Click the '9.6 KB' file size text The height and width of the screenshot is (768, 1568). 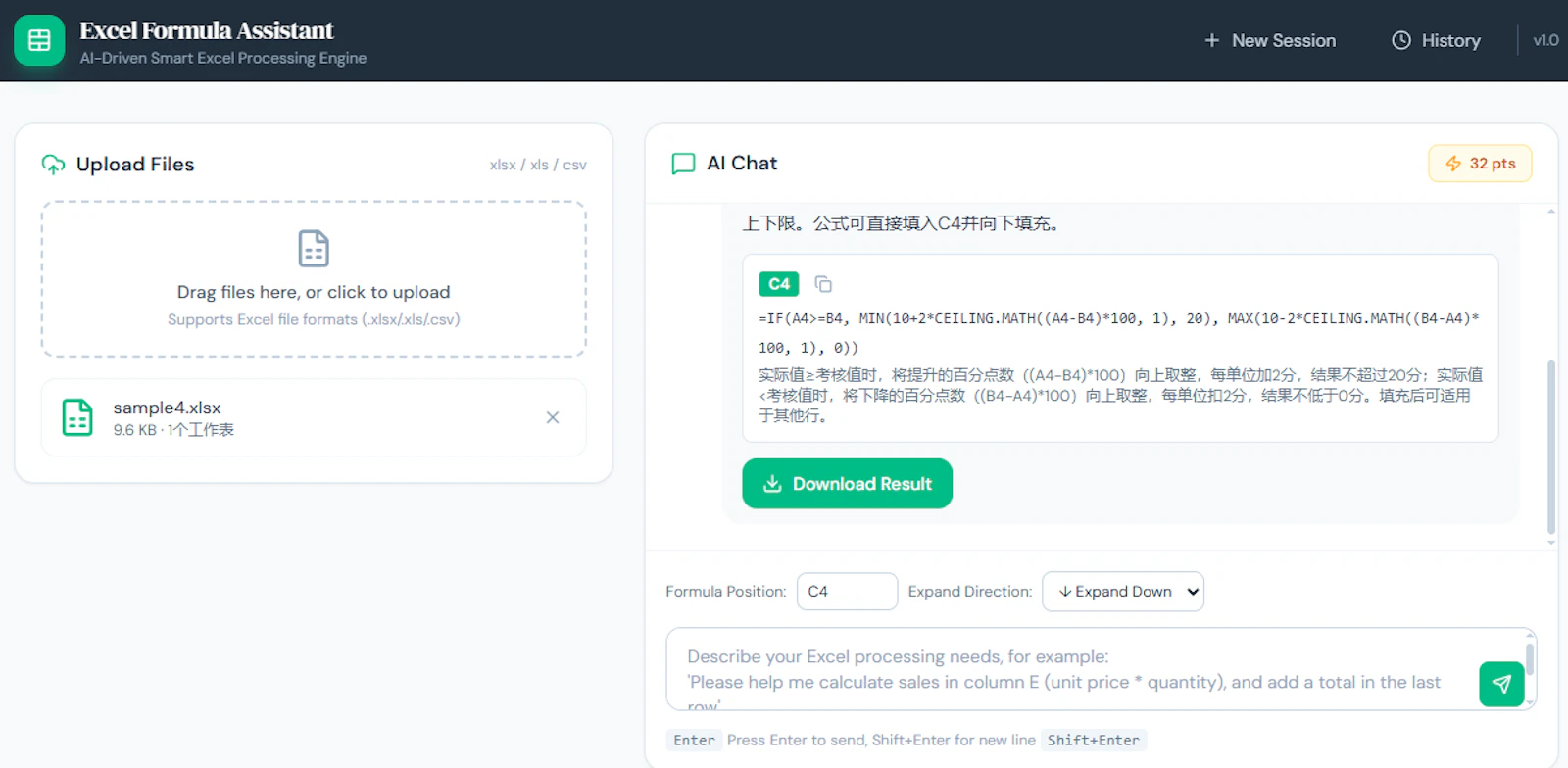pos(134,430)
